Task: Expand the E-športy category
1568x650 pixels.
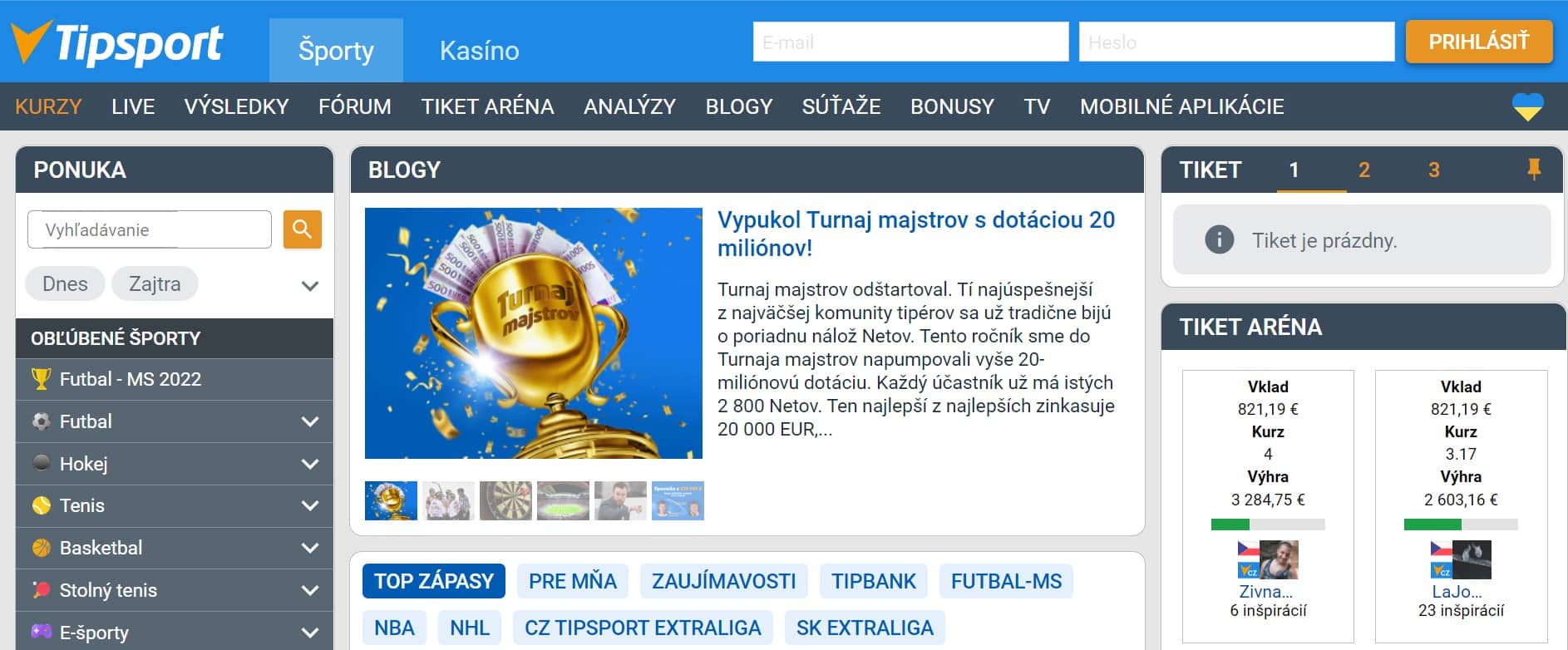Action: [x=310, y=633]
